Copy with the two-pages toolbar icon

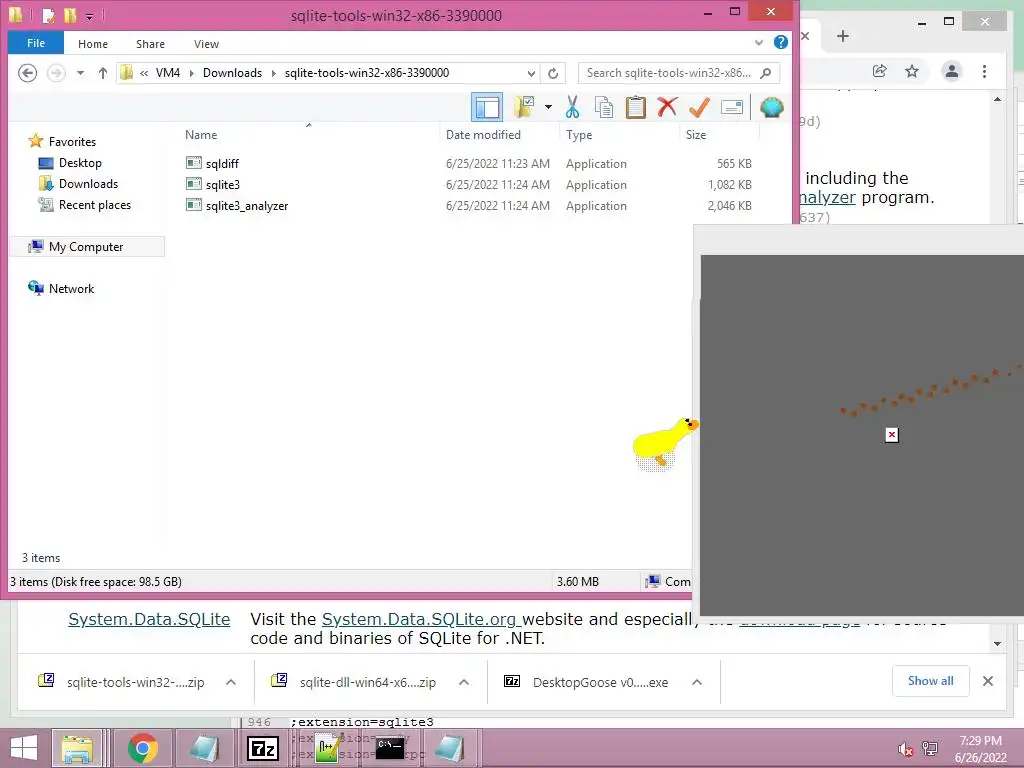click(603, 107)
